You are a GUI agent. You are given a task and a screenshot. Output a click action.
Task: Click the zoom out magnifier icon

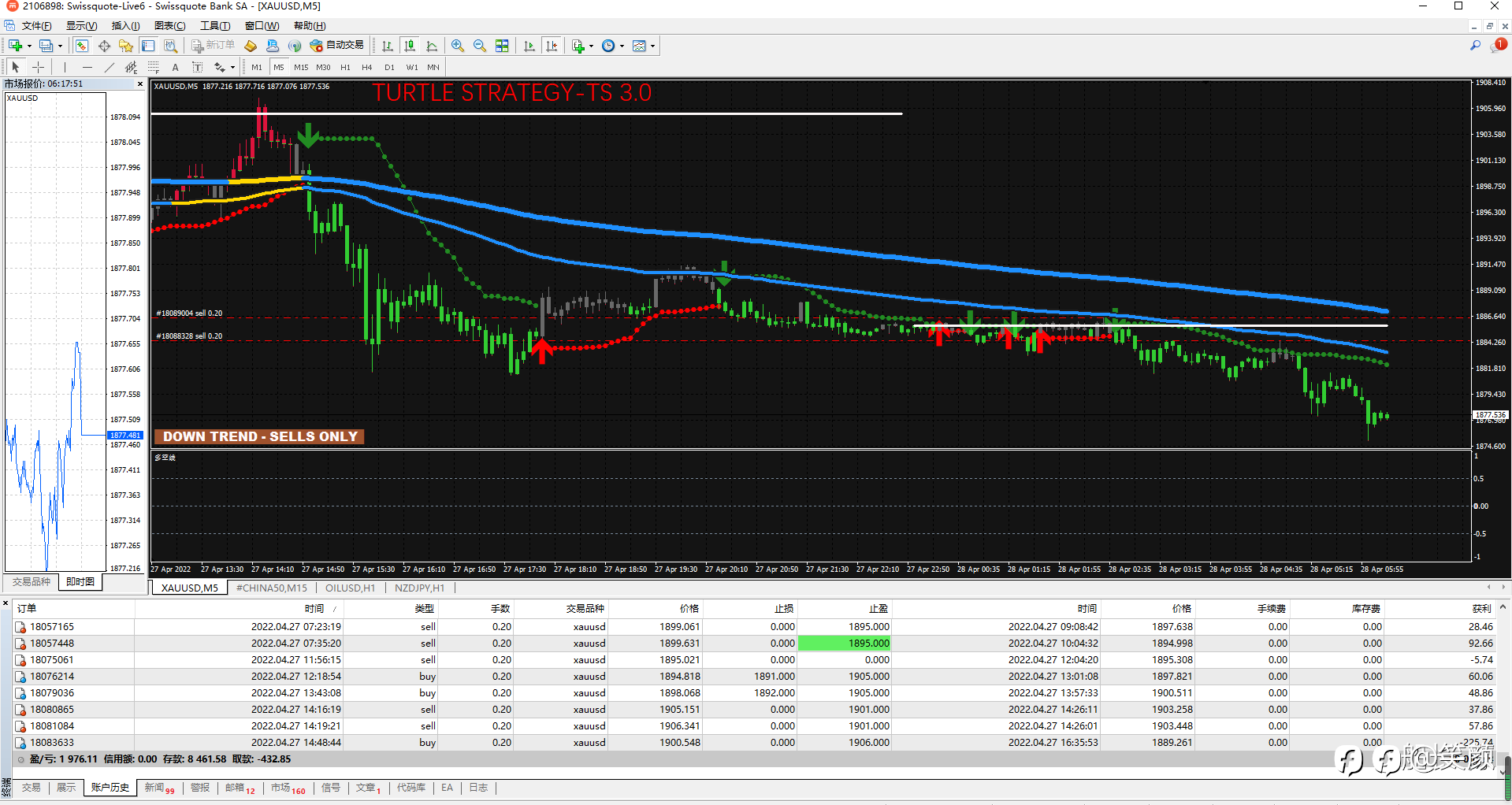click(x=479, y=46)
